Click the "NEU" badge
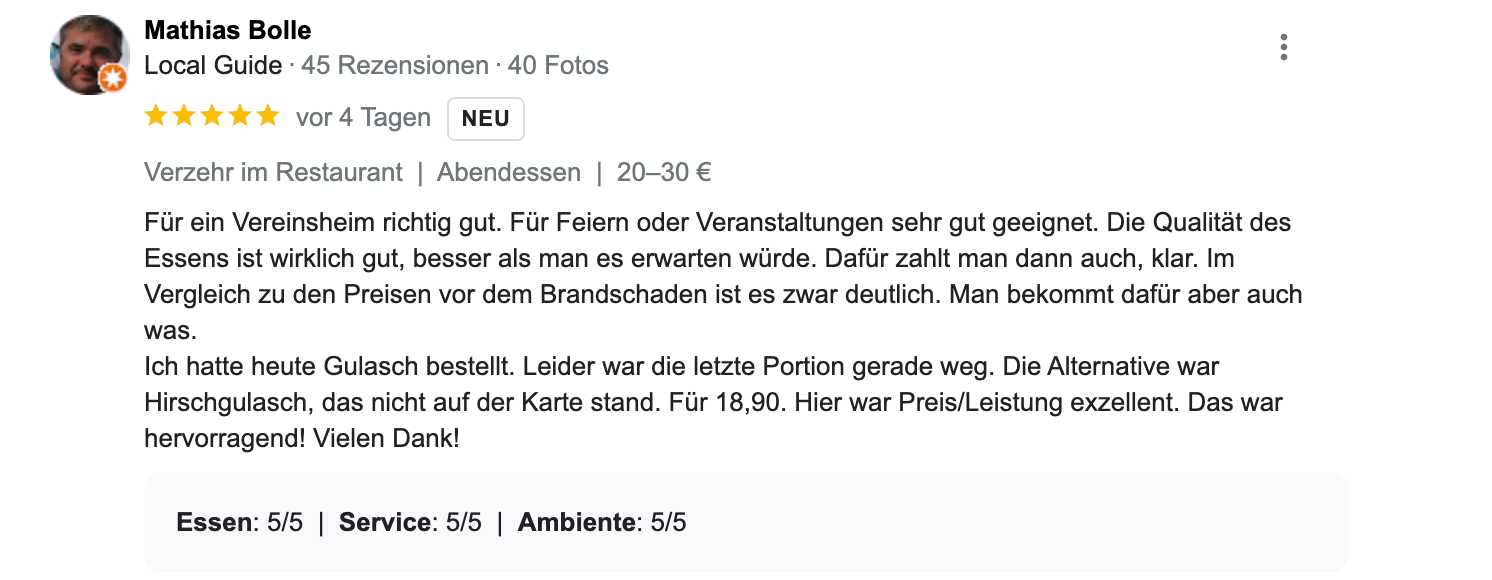This screenshot has width=1492, height=580. tap(486, 119)
